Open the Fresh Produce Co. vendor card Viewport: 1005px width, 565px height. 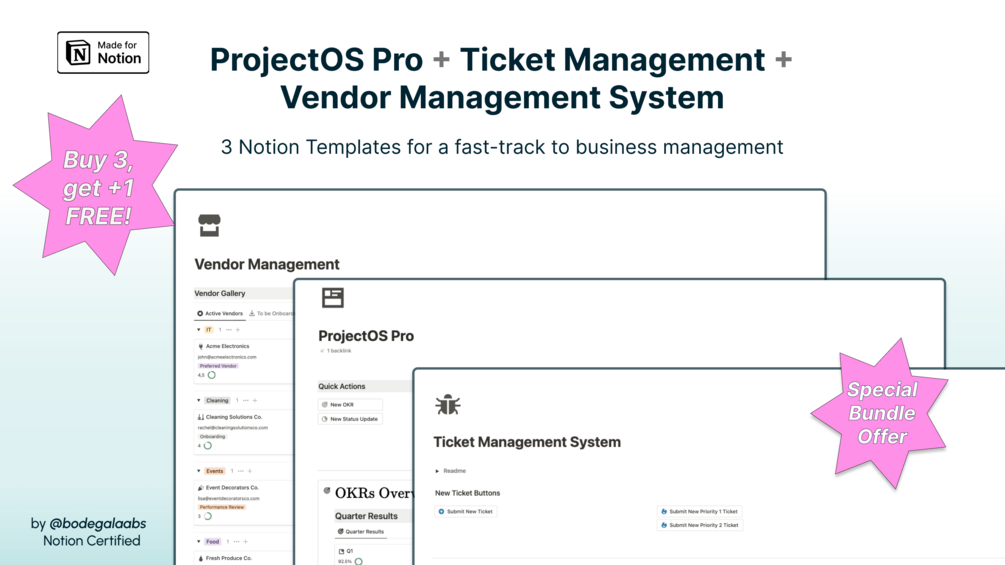click(244, 558)
